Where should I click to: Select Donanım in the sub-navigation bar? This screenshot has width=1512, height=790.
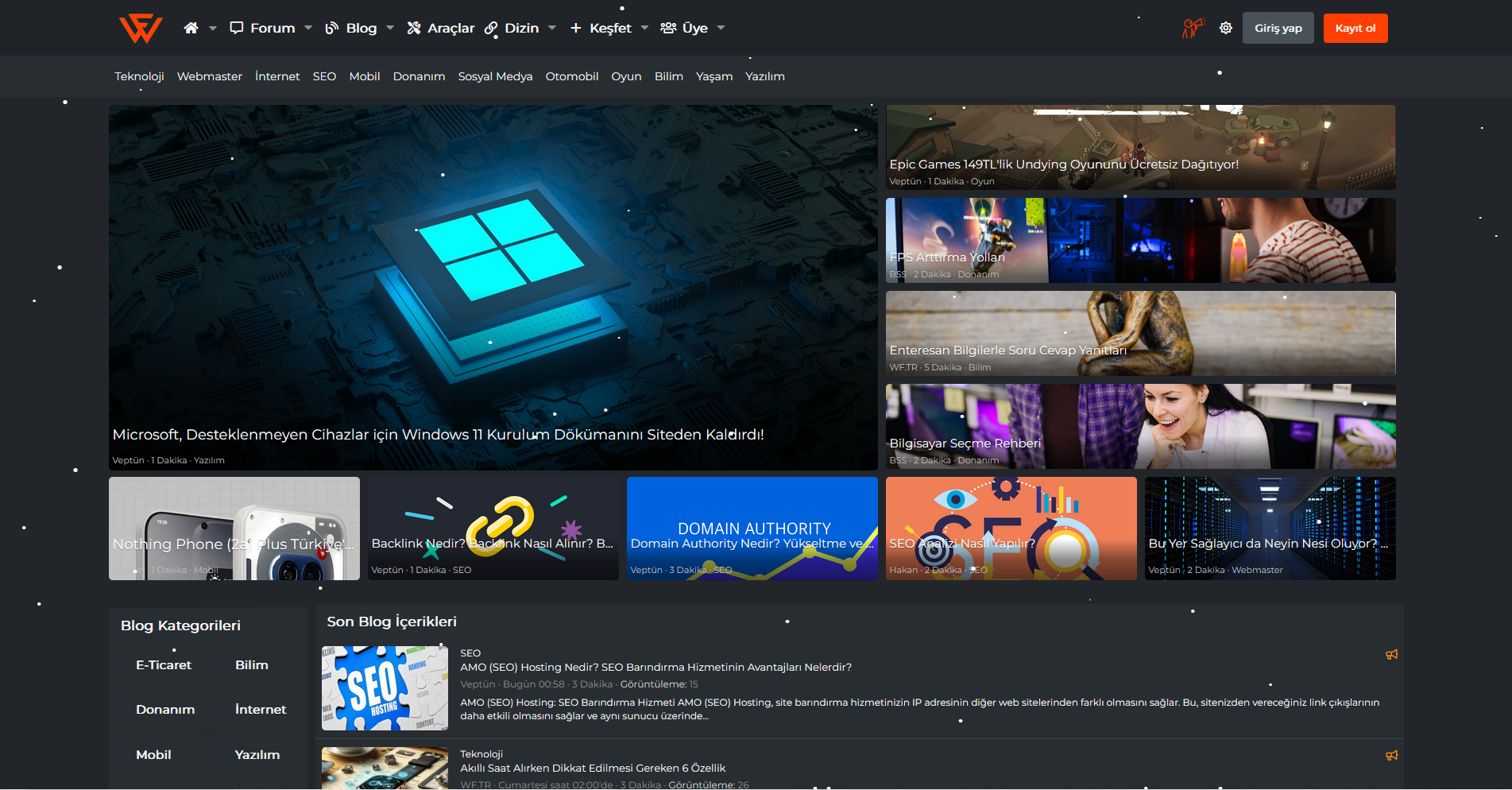click(419, 76)
